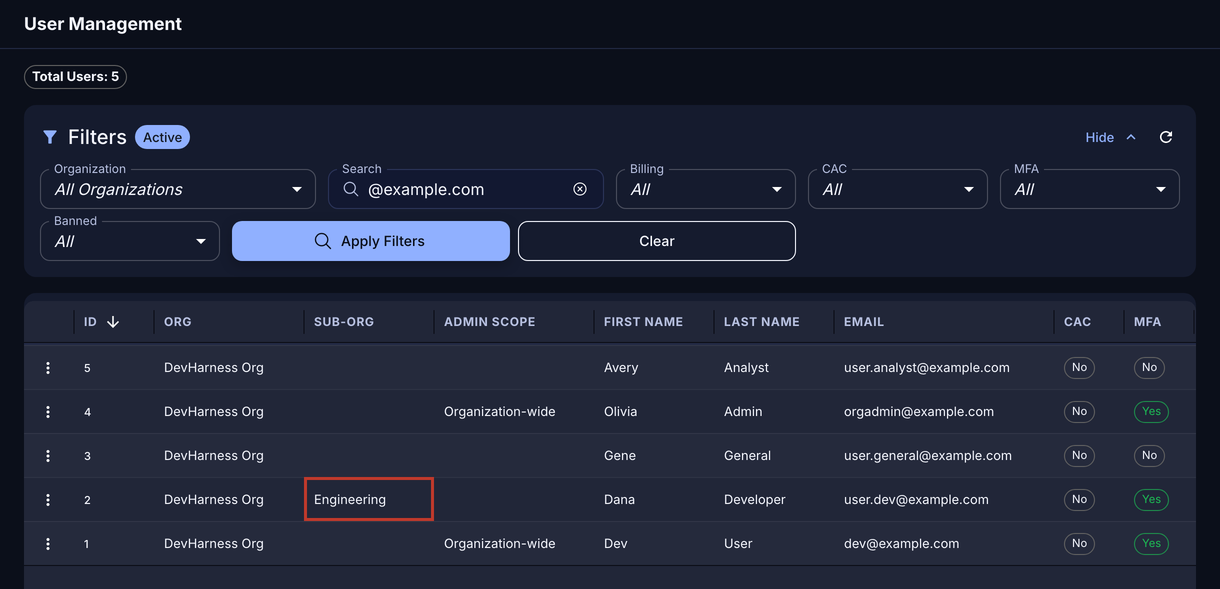This screenshot has height=589, width=1220.
Task: Click email user.general@example.com
Action: [928, 456]
